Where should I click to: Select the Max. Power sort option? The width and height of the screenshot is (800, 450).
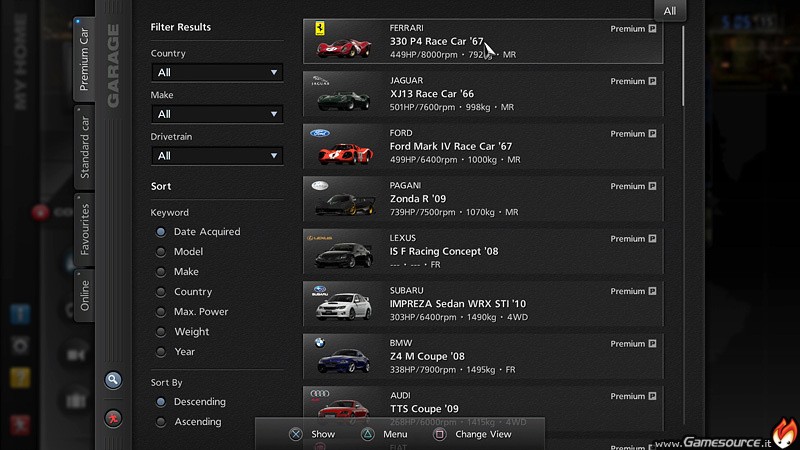click(x=161, y=312)
